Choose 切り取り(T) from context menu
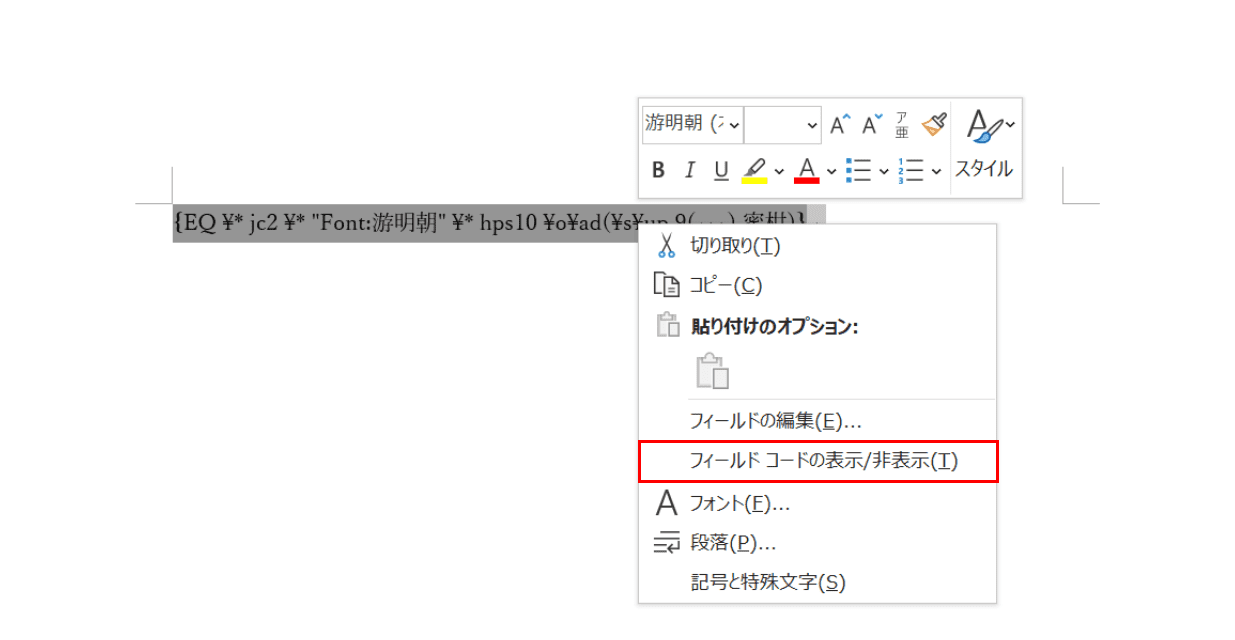This screenshot has width=1235, height=640. coord(817,245)
